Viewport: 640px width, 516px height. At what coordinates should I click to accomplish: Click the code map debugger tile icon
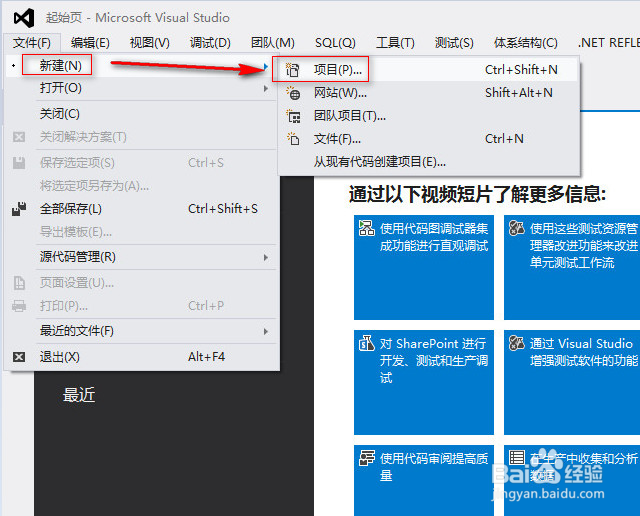pos(367,228)
